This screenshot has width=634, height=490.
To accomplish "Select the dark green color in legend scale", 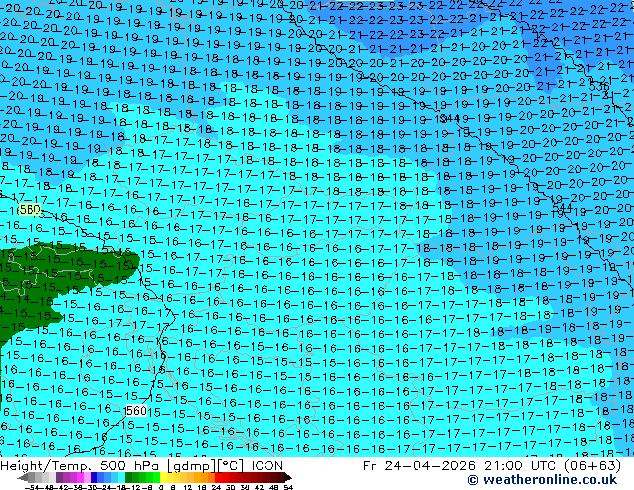I will pos(129,478).
